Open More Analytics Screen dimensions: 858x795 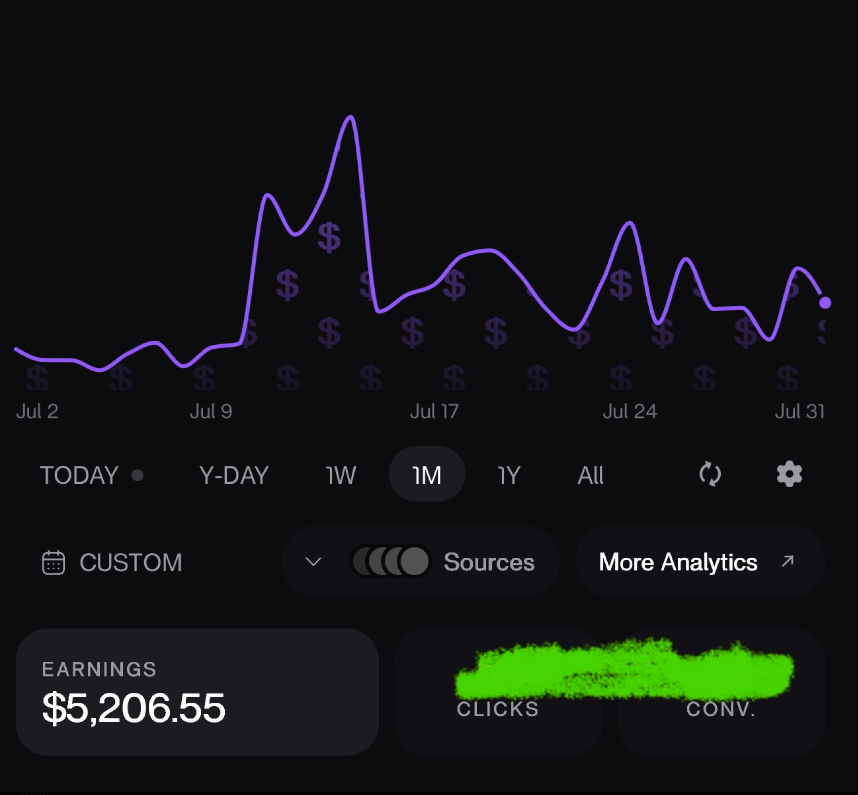(x=700, y=561)
